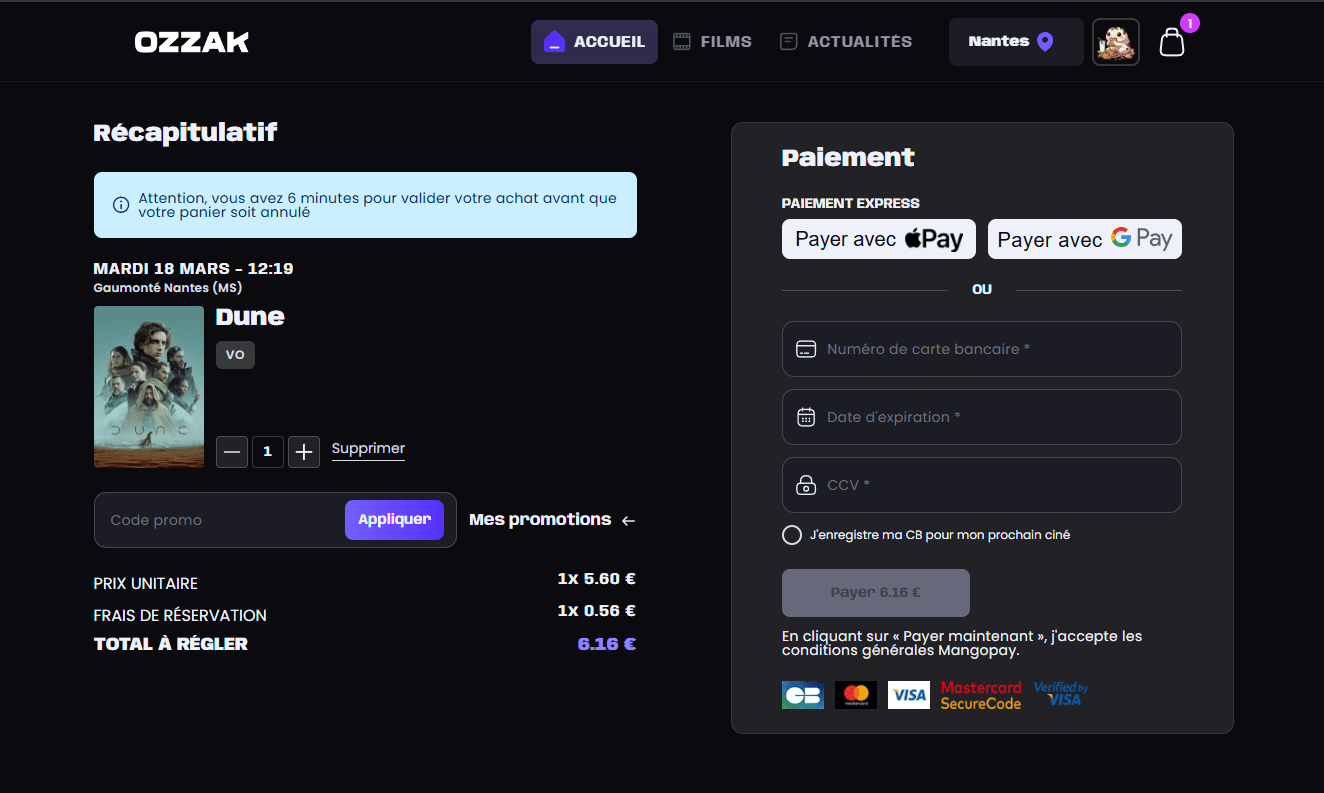Click the booking fee 1x 0.56 €

coord(597,611)
